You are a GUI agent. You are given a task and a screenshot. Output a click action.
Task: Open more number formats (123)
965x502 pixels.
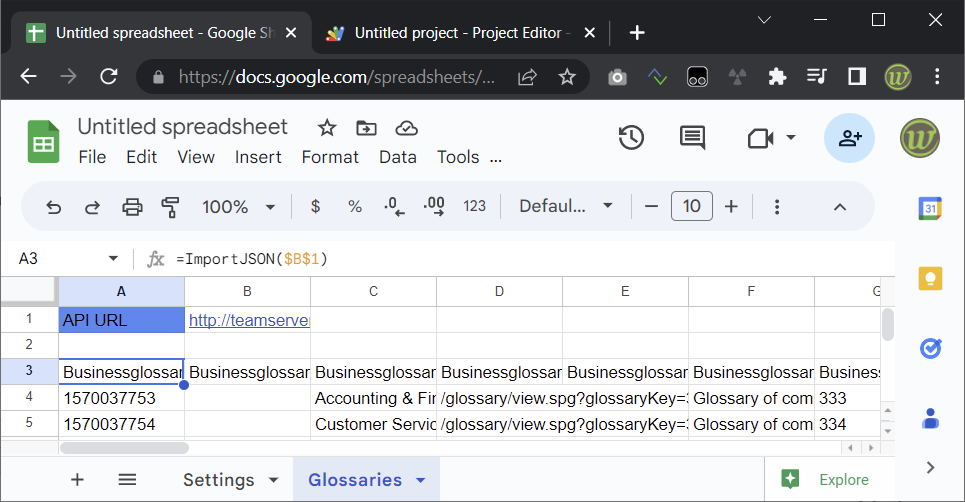point(474,206)
